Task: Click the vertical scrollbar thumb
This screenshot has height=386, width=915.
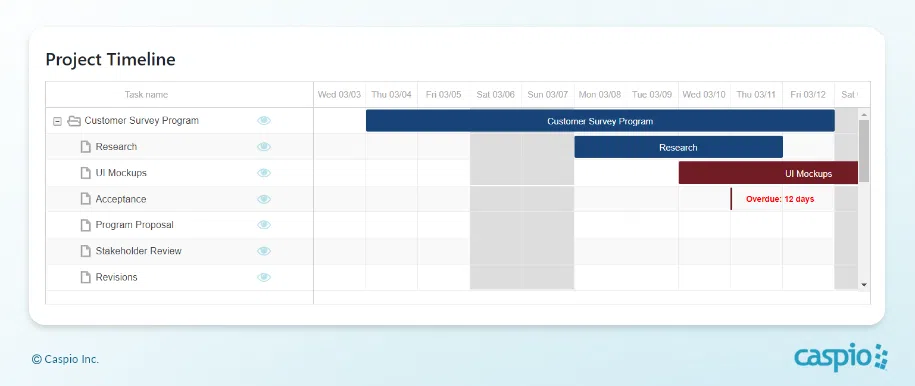Action: coord(864,151)
